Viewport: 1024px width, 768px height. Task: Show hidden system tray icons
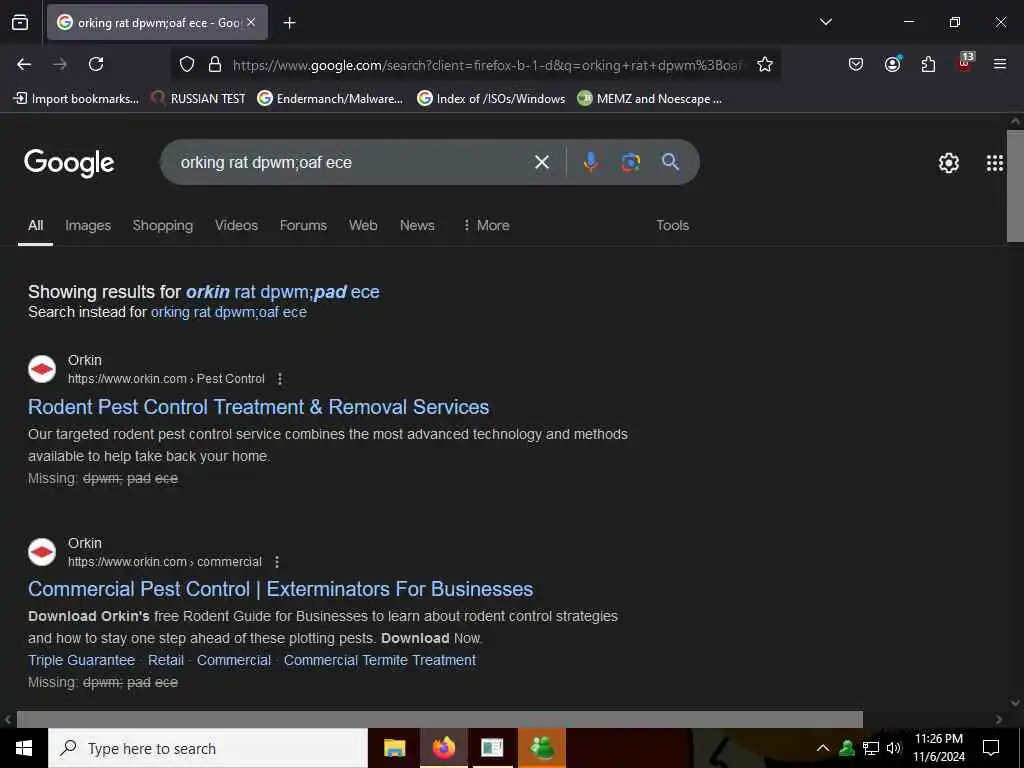[x=823, y=748]
